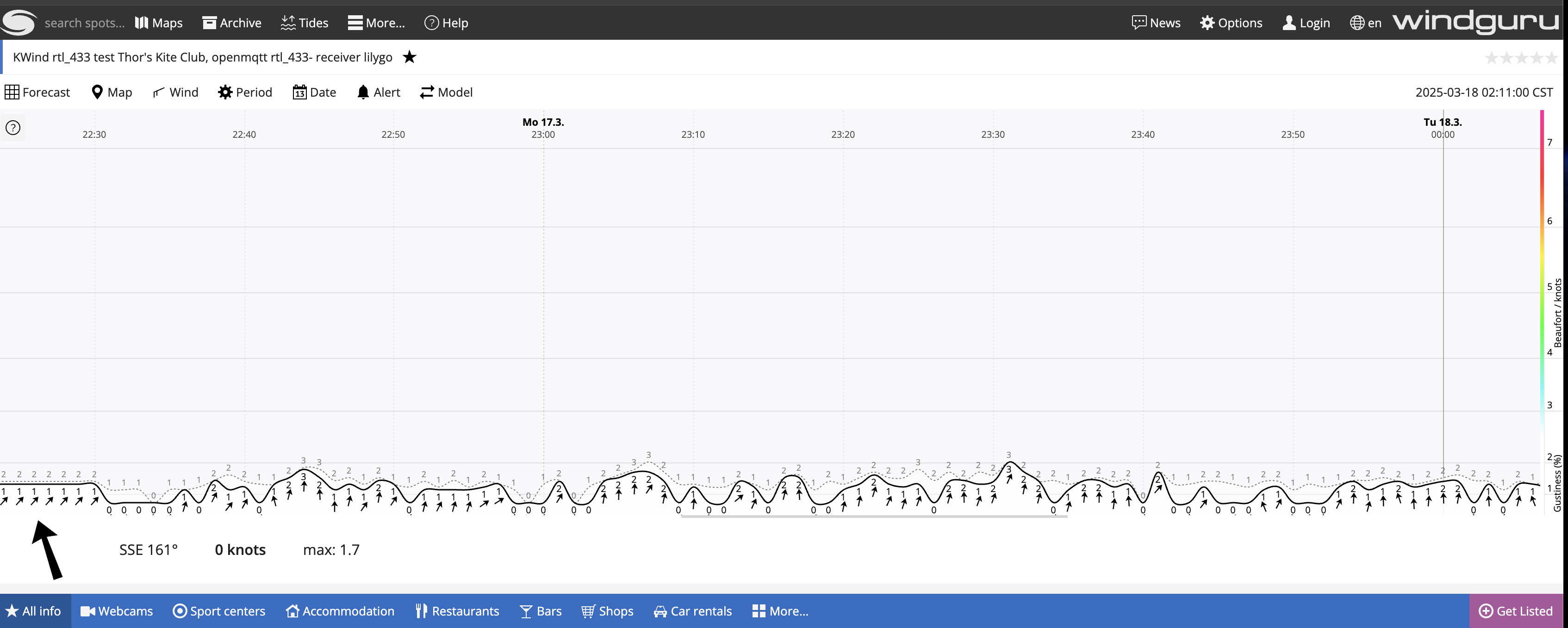Open the Restaurants tab

coord(457,611)
